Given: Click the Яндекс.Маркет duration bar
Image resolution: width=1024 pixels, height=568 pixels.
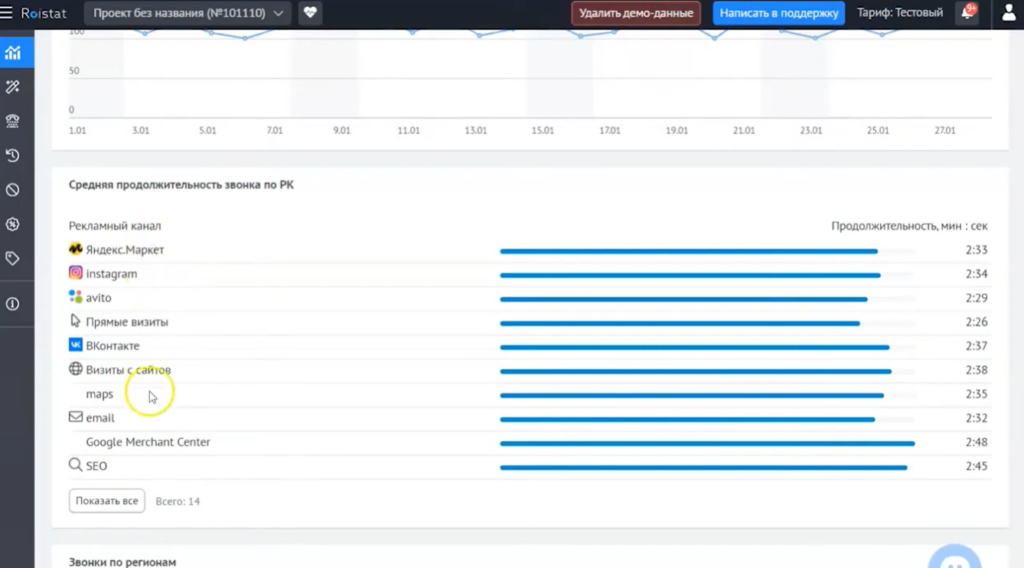Looking at the screenshot, I should point(688,251).
